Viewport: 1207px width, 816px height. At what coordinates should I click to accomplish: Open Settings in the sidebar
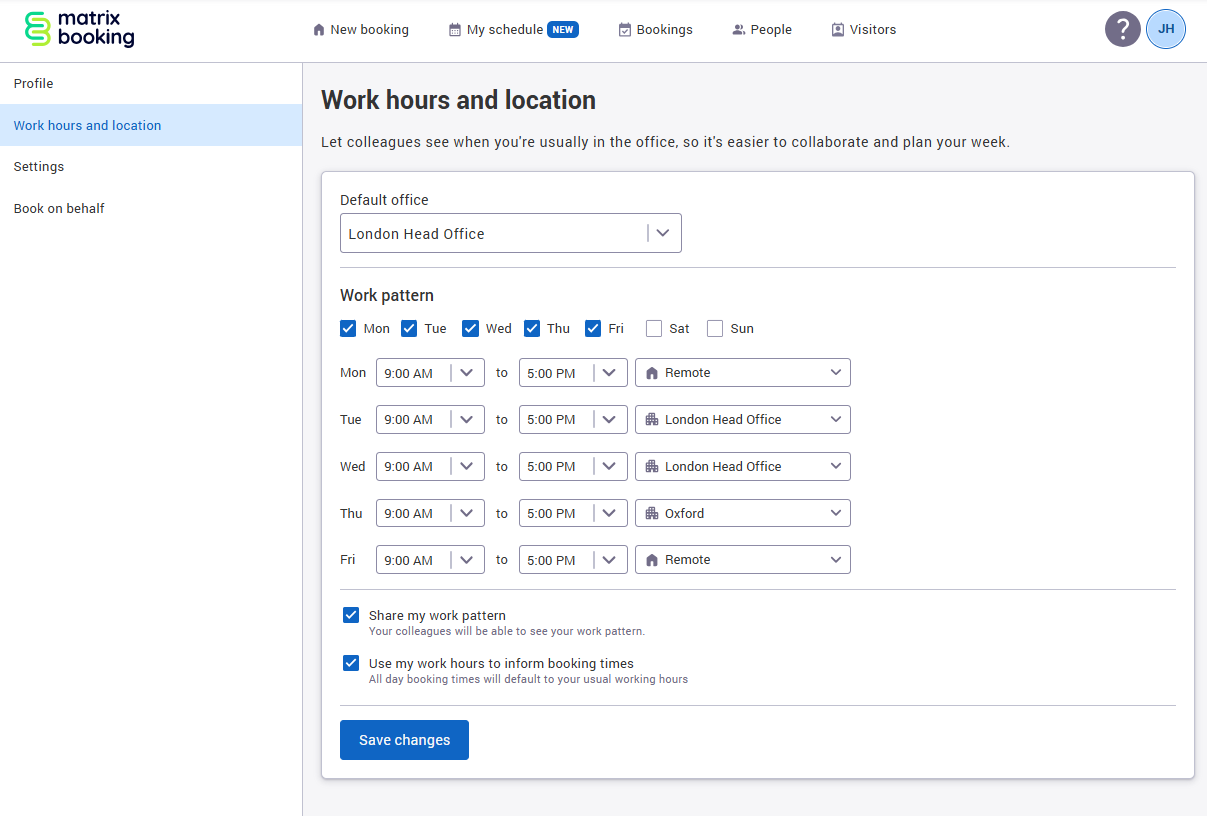point(151,167)
